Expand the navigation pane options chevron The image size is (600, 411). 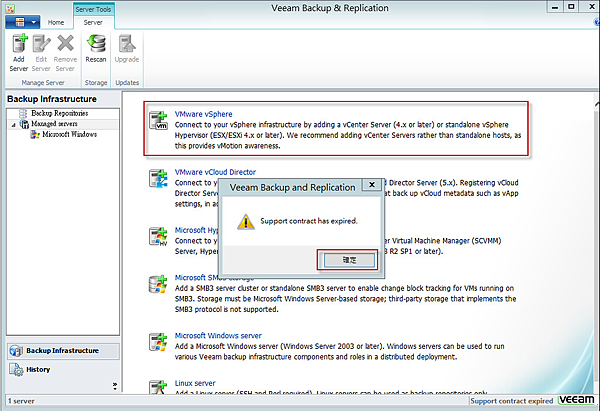pos(115,386)
